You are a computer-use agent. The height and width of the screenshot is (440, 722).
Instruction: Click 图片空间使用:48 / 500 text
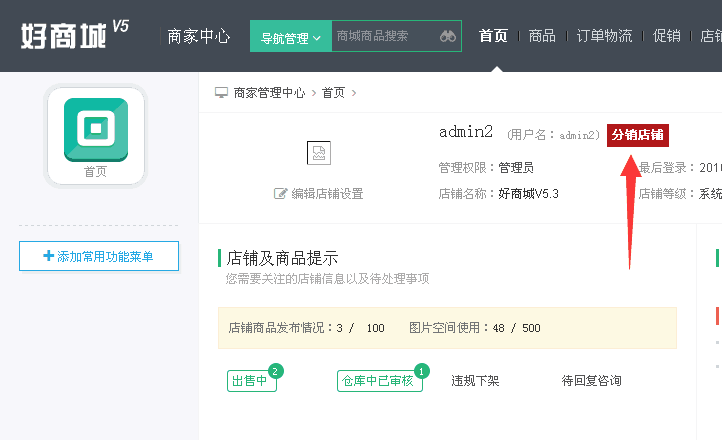(x=475, y=328)
